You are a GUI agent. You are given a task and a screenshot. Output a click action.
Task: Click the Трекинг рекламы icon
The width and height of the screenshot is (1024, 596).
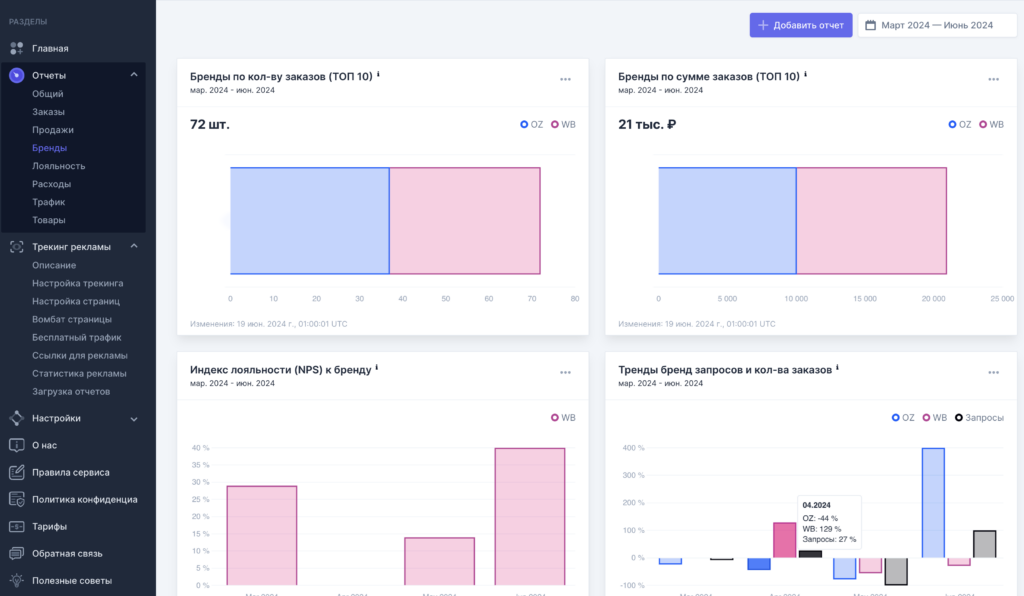click(16, 247)
